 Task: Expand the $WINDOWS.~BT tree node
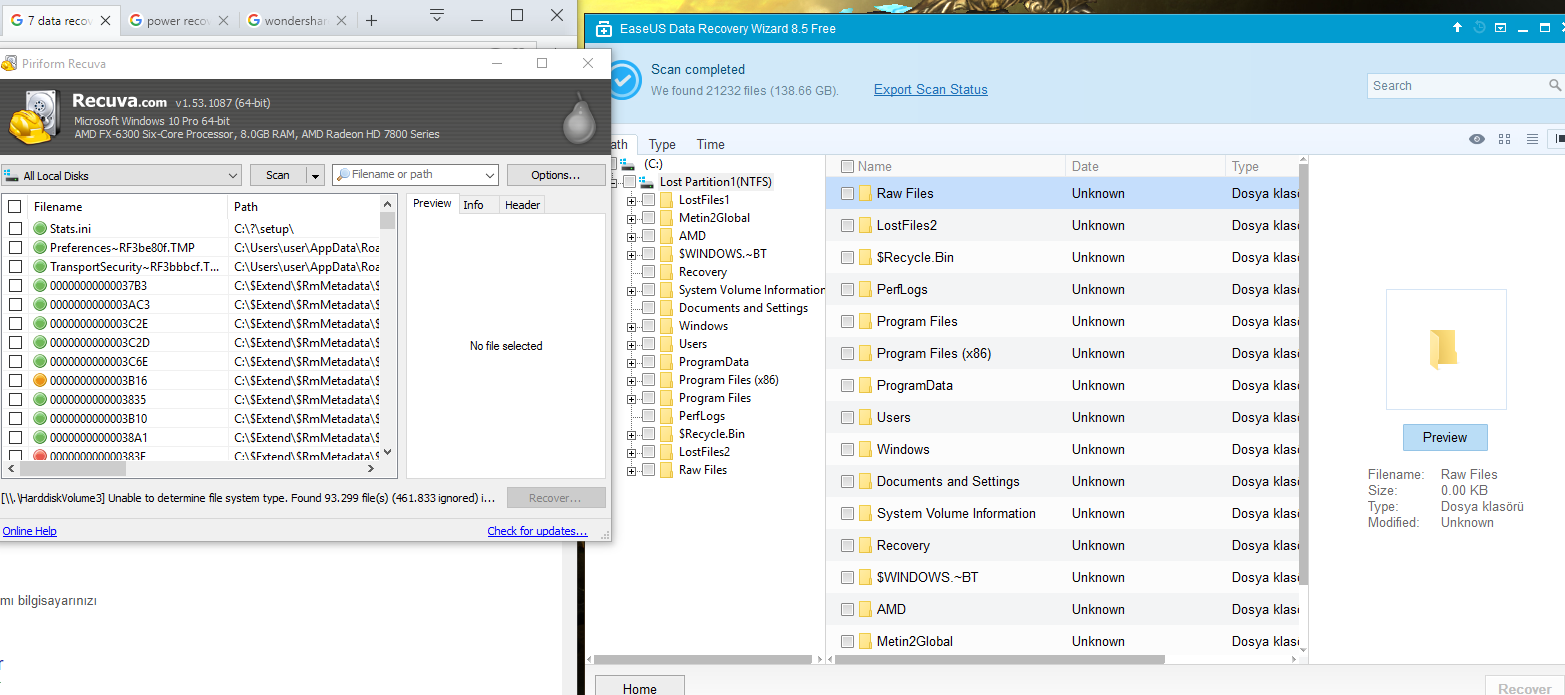point(632,254)
